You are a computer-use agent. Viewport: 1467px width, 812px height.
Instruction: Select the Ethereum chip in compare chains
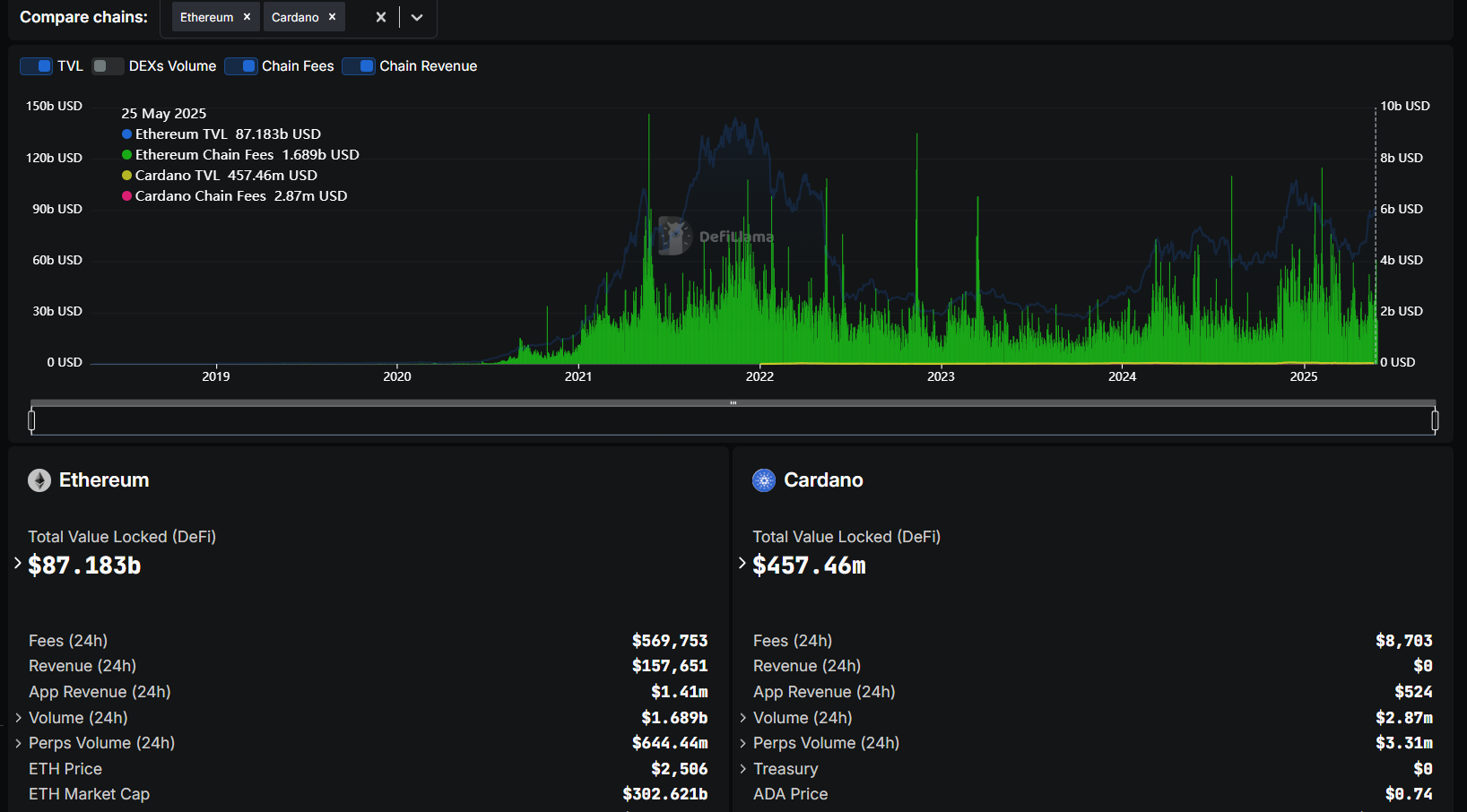205,16
